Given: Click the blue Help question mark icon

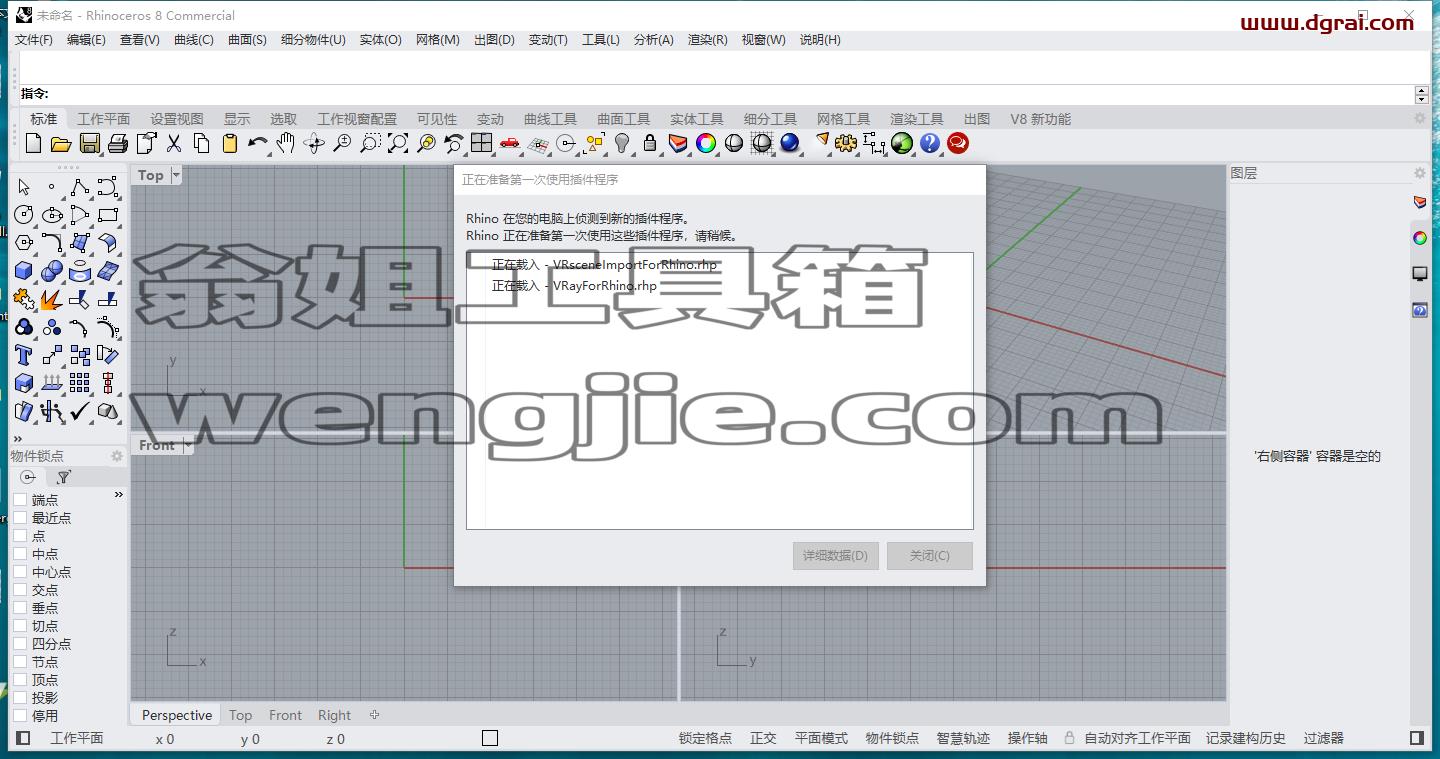Looking at the screenshot, I should (930, 143).
